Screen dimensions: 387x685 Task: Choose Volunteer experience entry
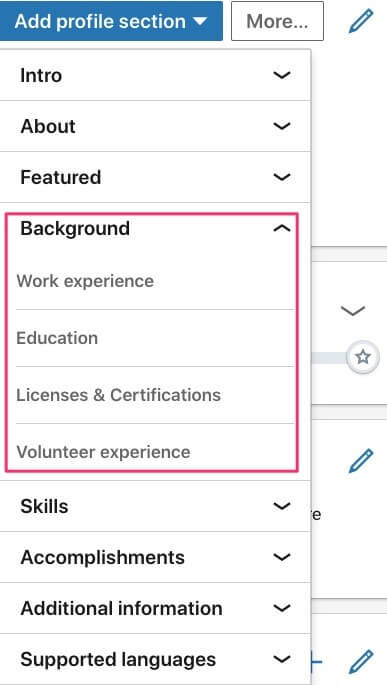[x=155, y=451]
